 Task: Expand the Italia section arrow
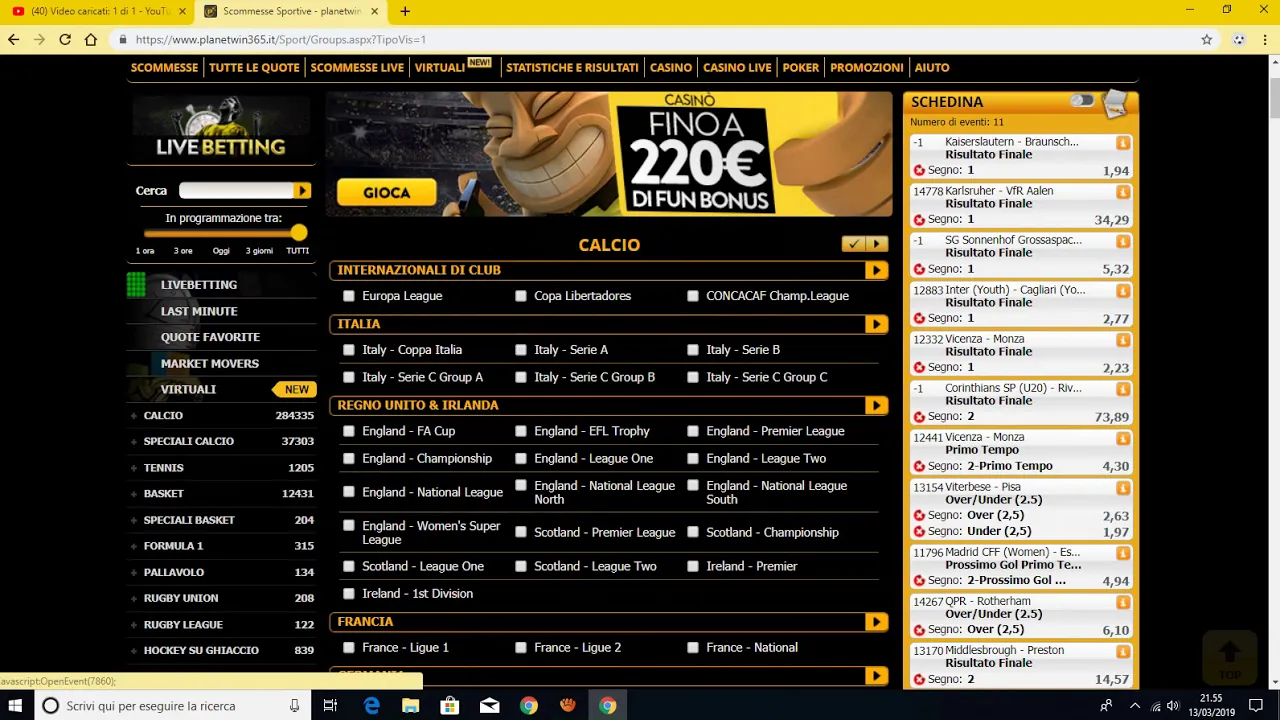pos(876,324)
